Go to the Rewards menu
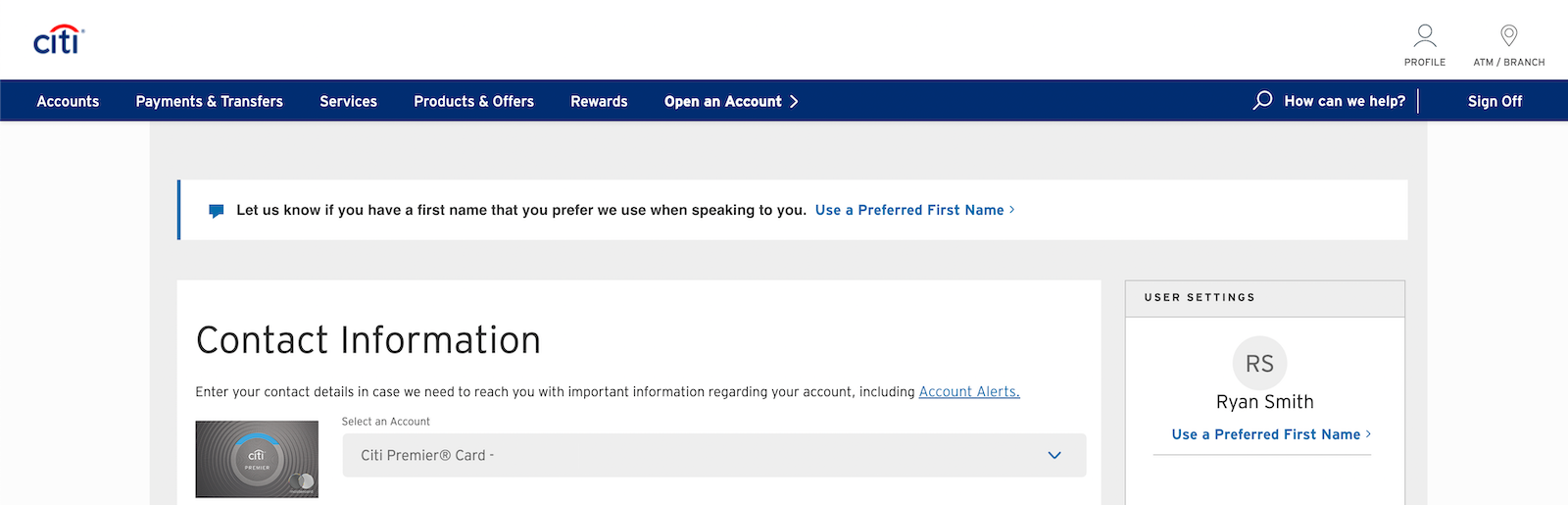1568x505 pixels. point(599,102)
